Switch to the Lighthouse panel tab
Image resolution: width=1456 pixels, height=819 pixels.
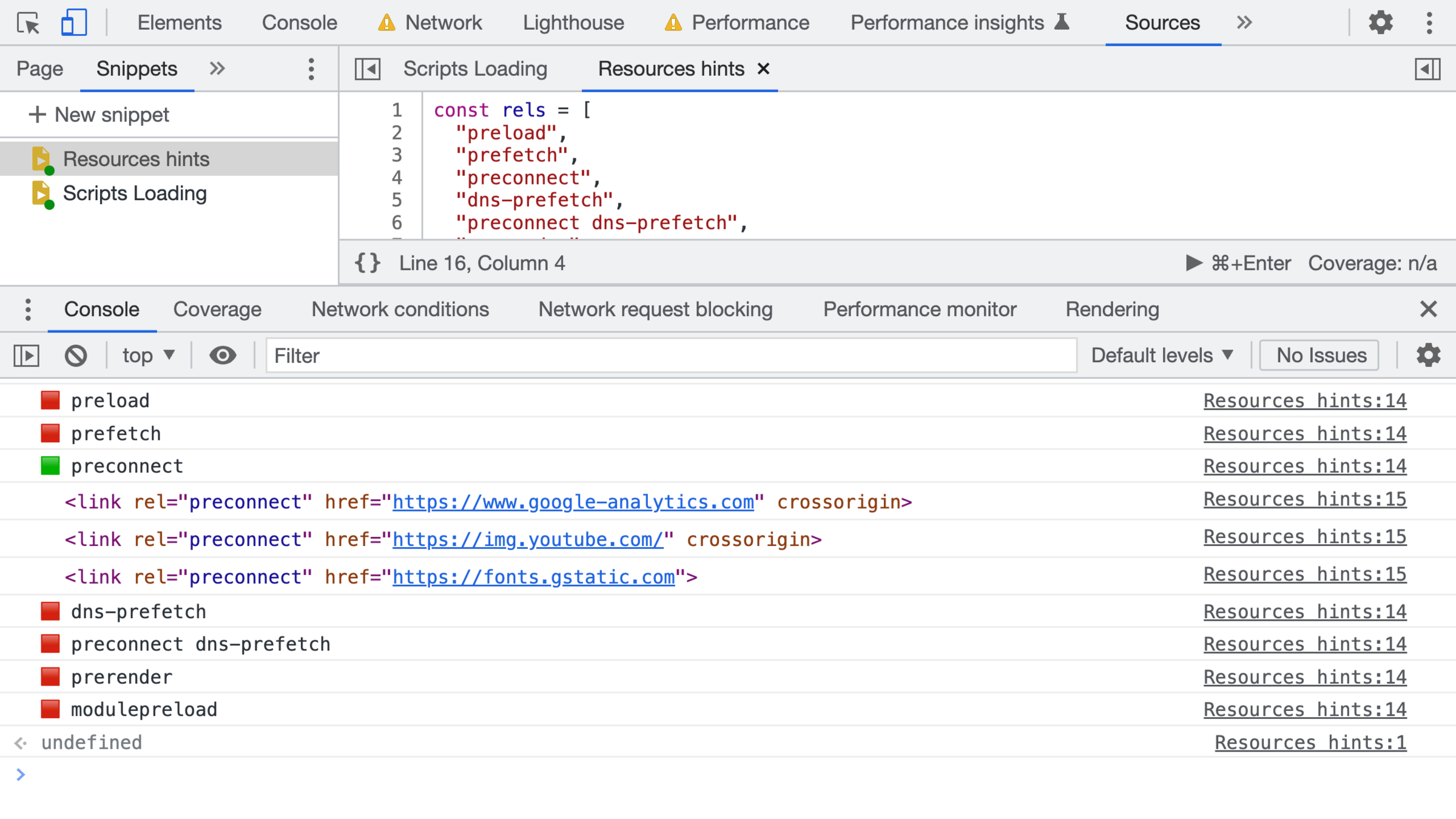click(573, 23)
